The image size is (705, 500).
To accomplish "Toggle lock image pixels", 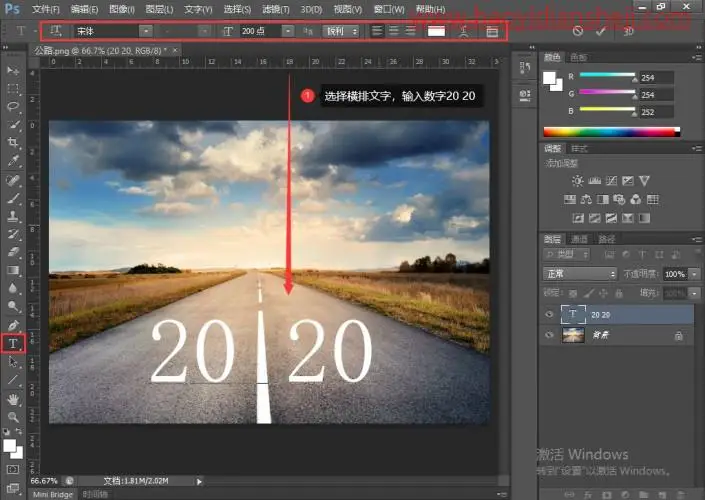I will (x=588, y=294).
